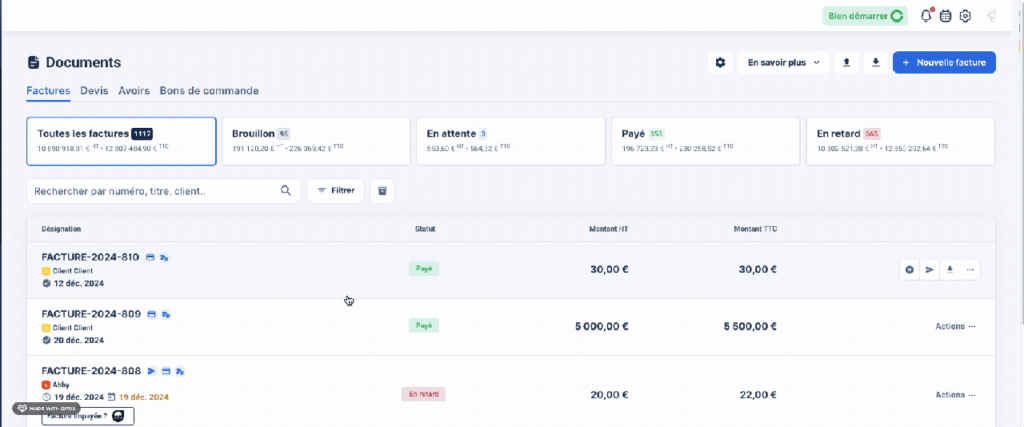Click the card icon next to FACTURE-2024-809
Image resolution: width=1024 pixels, height=427 pixels.
[x=152, y=315]
